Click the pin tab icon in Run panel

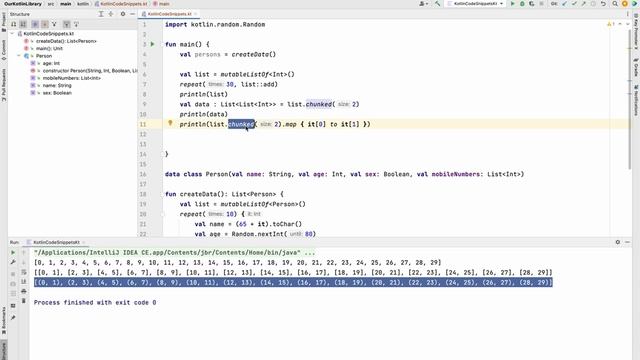coord(13,318)
